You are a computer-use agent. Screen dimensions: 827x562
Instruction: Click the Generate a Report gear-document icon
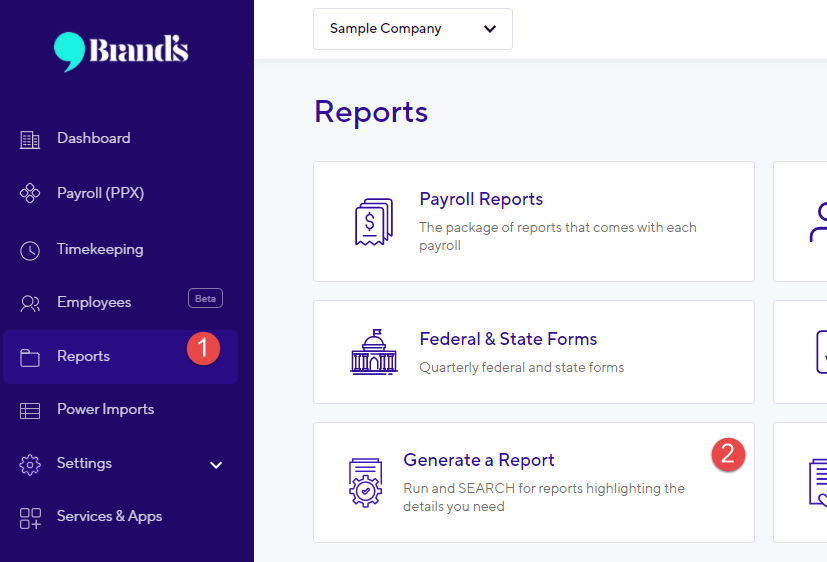[x=366, y=482]
